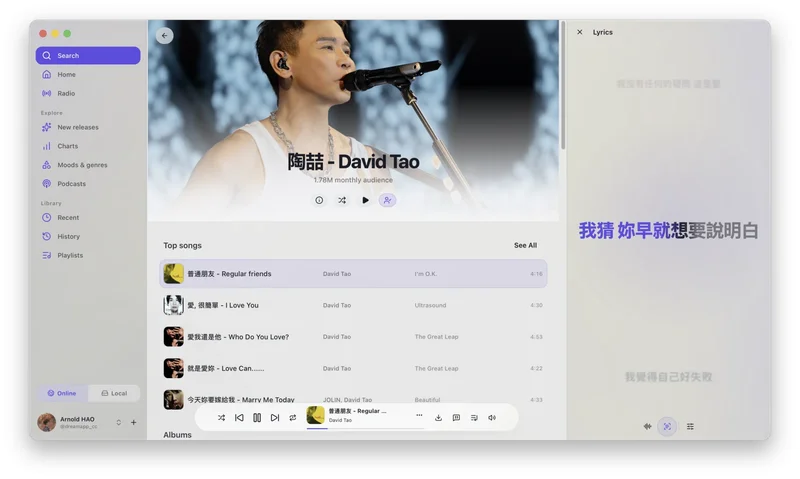Select the faded upcoming lyric line below
The image size is (800, 479).
pyautogui.click(x=668, y=377)
